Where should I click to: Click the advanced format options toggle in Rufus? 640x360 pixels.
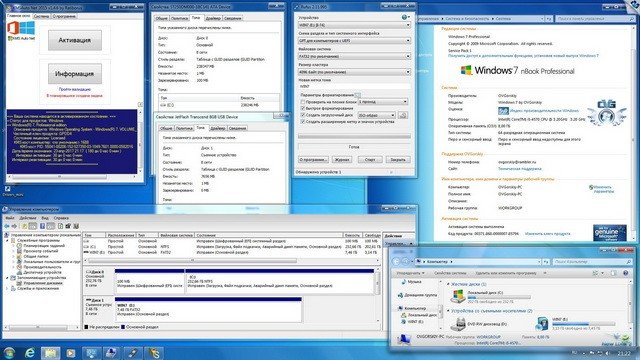click(358, 95)
